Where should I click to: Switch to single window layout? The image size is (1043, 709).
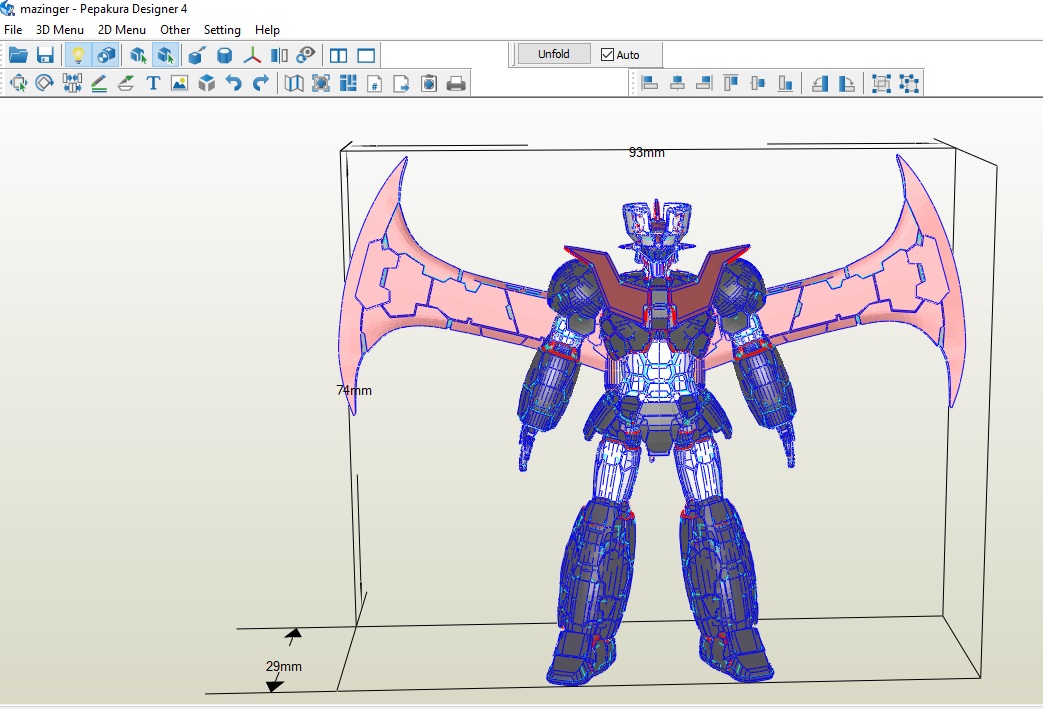click(x=366, y=56)
